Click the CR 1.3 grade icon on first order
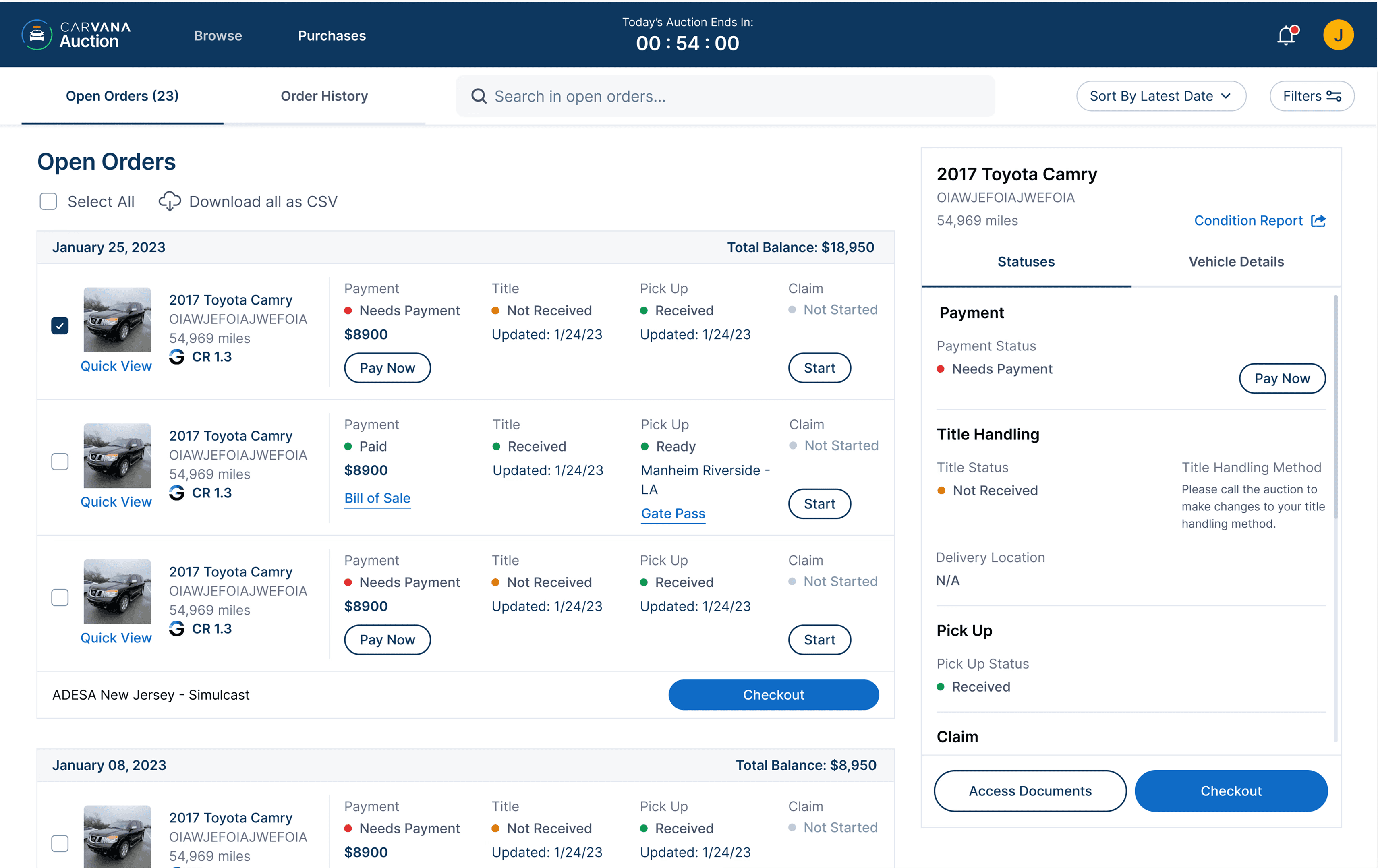The height and width of the screenshot is (868, 1378). click(x=177, y=356)
